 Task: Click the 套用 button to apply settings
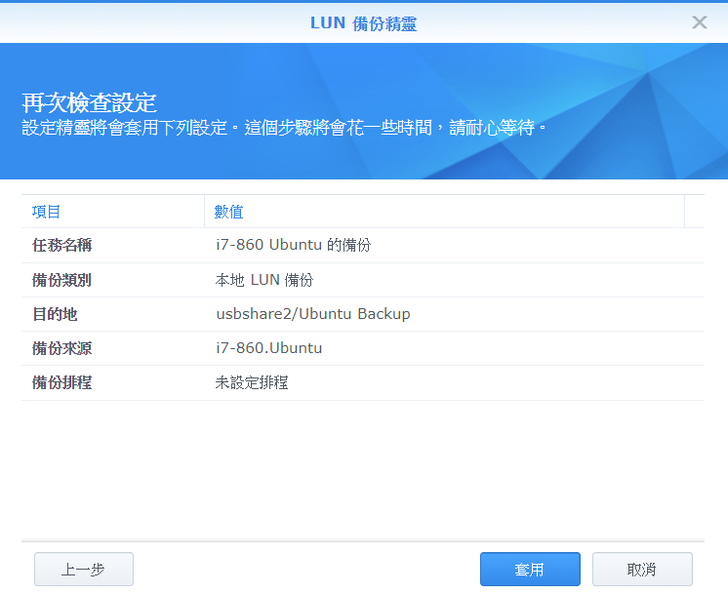530,569
